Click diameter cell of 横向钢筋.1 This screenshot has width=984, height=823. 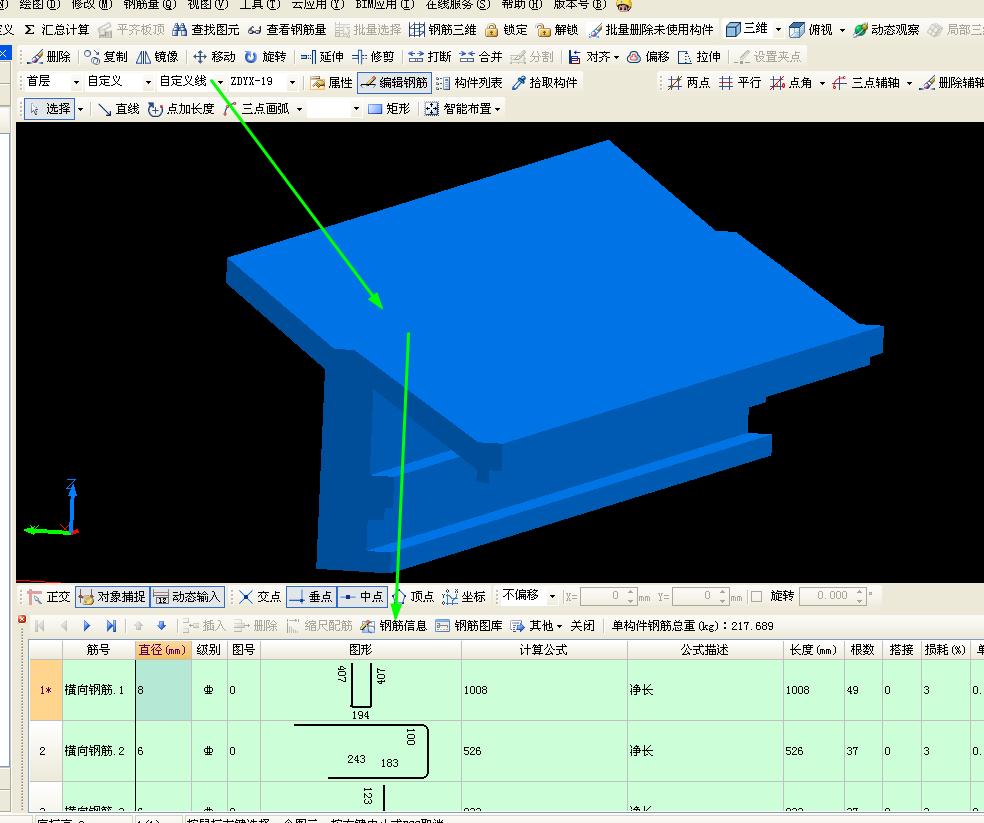tap(163, 690)
